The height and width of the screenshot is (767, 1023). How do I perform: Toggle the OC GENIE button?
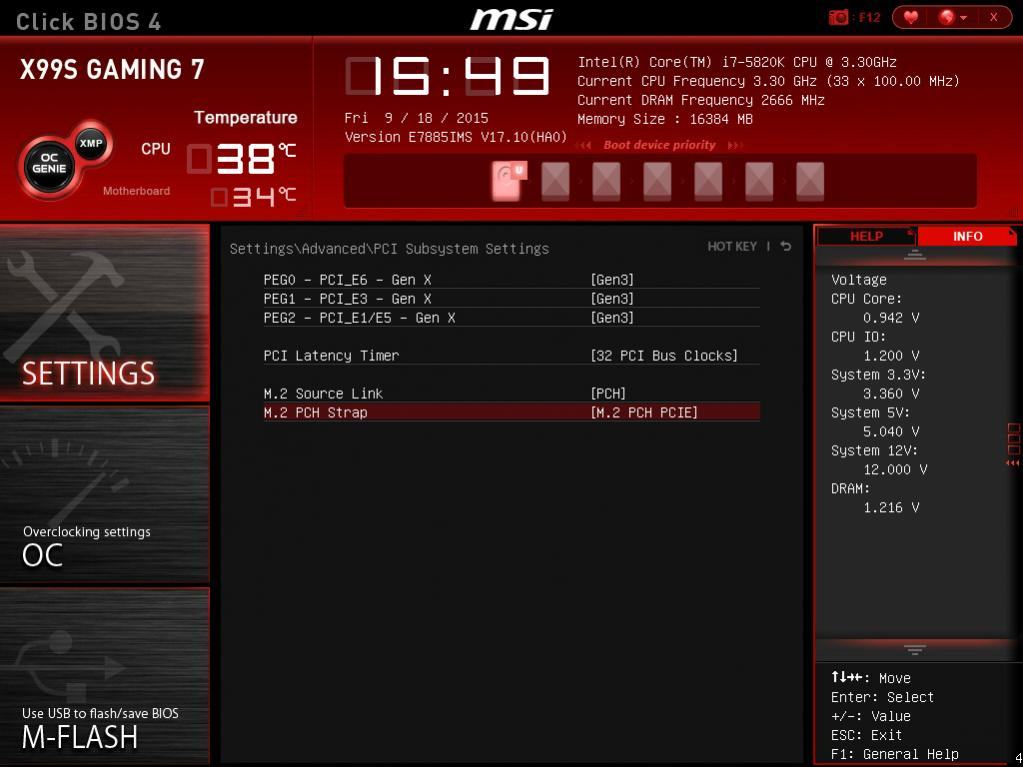[x=49, y=164]
